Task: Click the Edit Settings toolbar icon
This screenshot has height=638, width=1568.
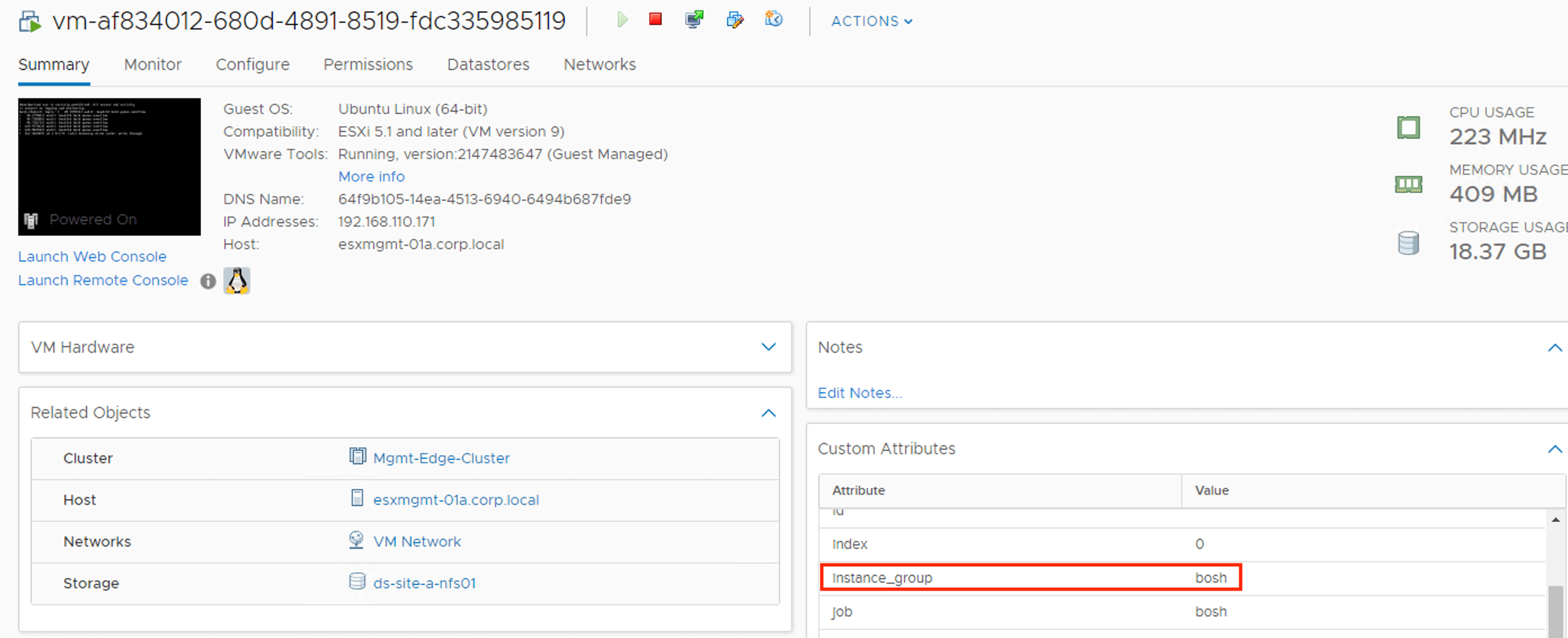Action: pyautogui.click(x=735, y=20)
